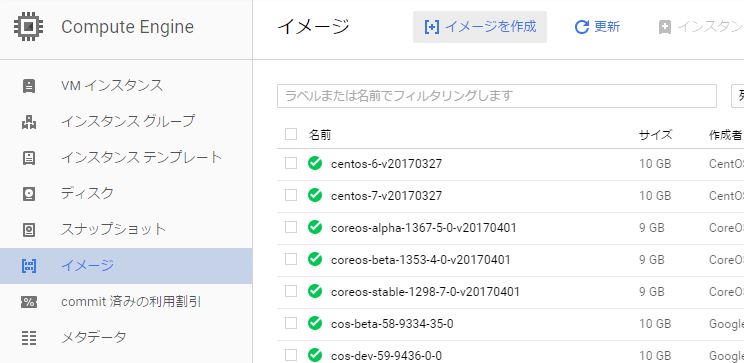Screen dimensions: 744x363
Task: Tick the checkbox for coreos-stable-1298-7-0-v20170401
Action: [x=291, y=291]
